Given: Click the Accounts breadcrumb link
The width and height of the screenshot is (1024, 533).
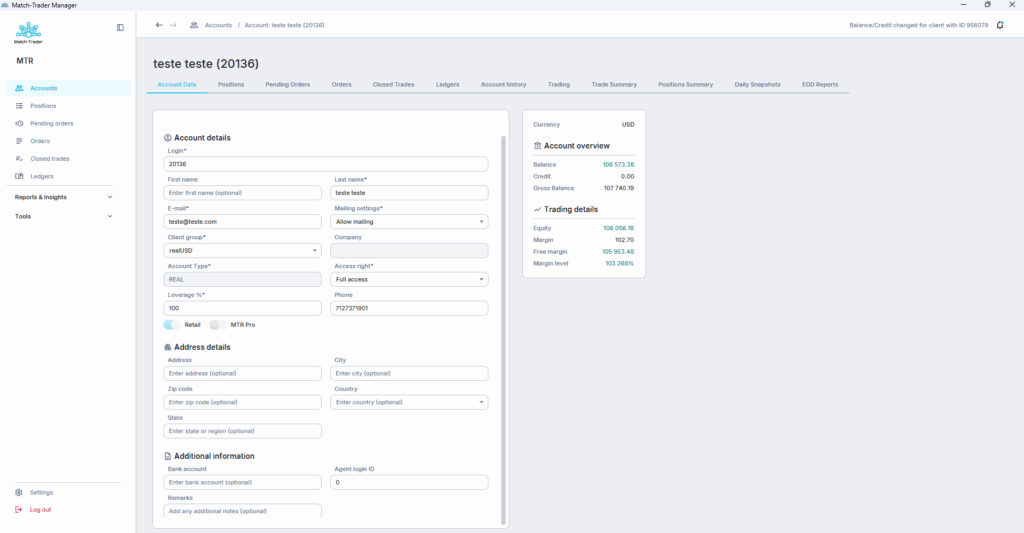Looking at the screenshot, I should point(218,25).
